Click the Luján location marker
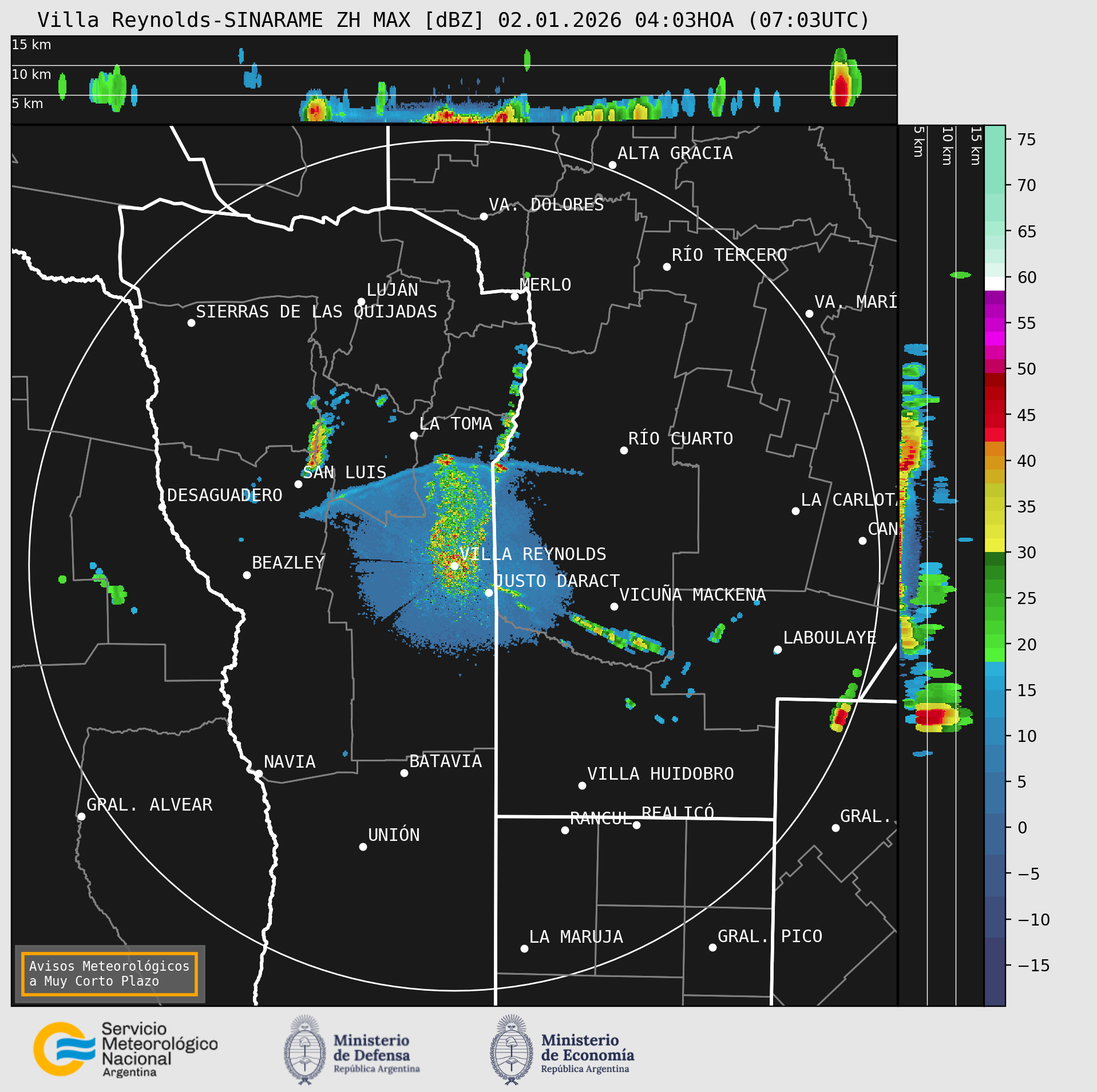This screenshot has height=1092, width=1097. point(361,301)
